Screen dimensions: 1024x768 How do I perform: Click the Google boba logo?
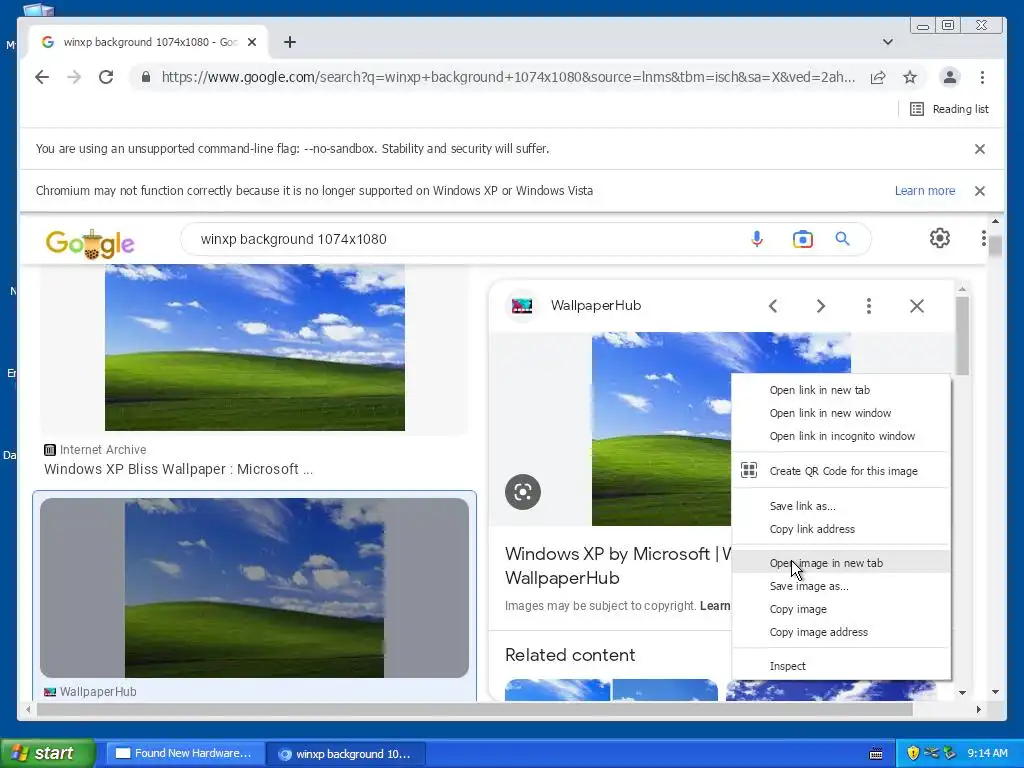coord(90,244)
